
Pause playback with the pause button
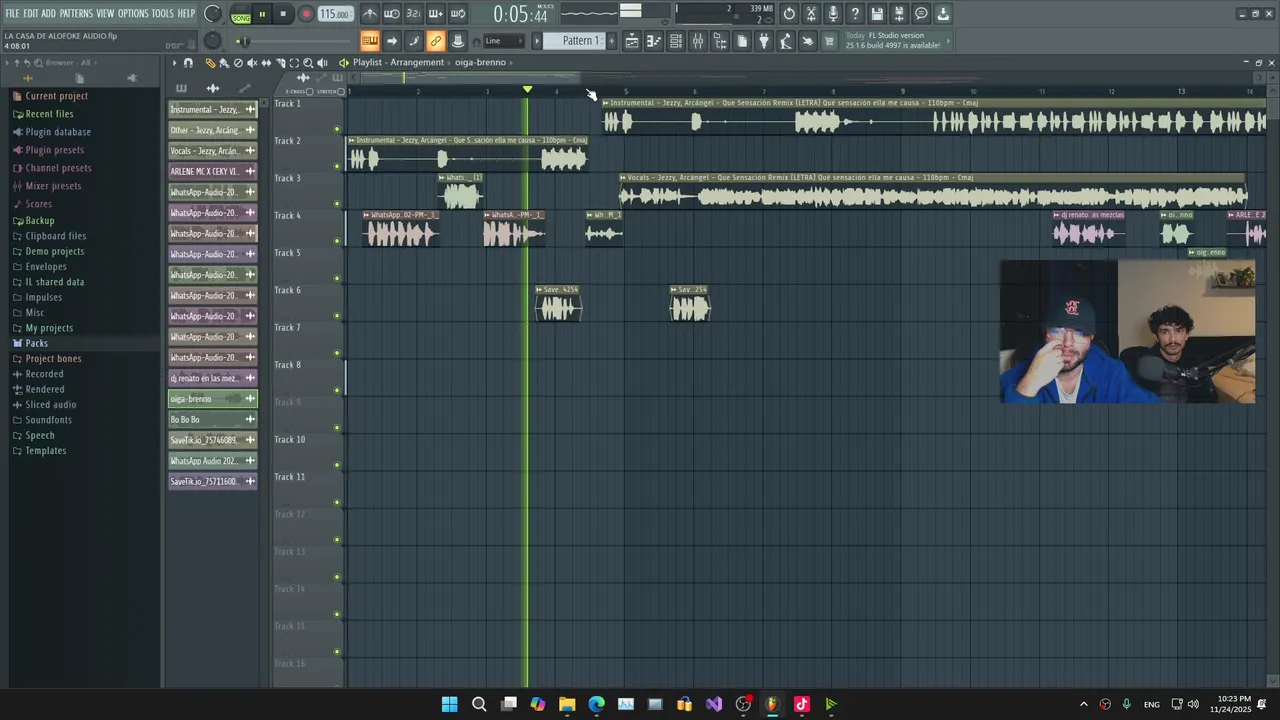tap(262, 14)
